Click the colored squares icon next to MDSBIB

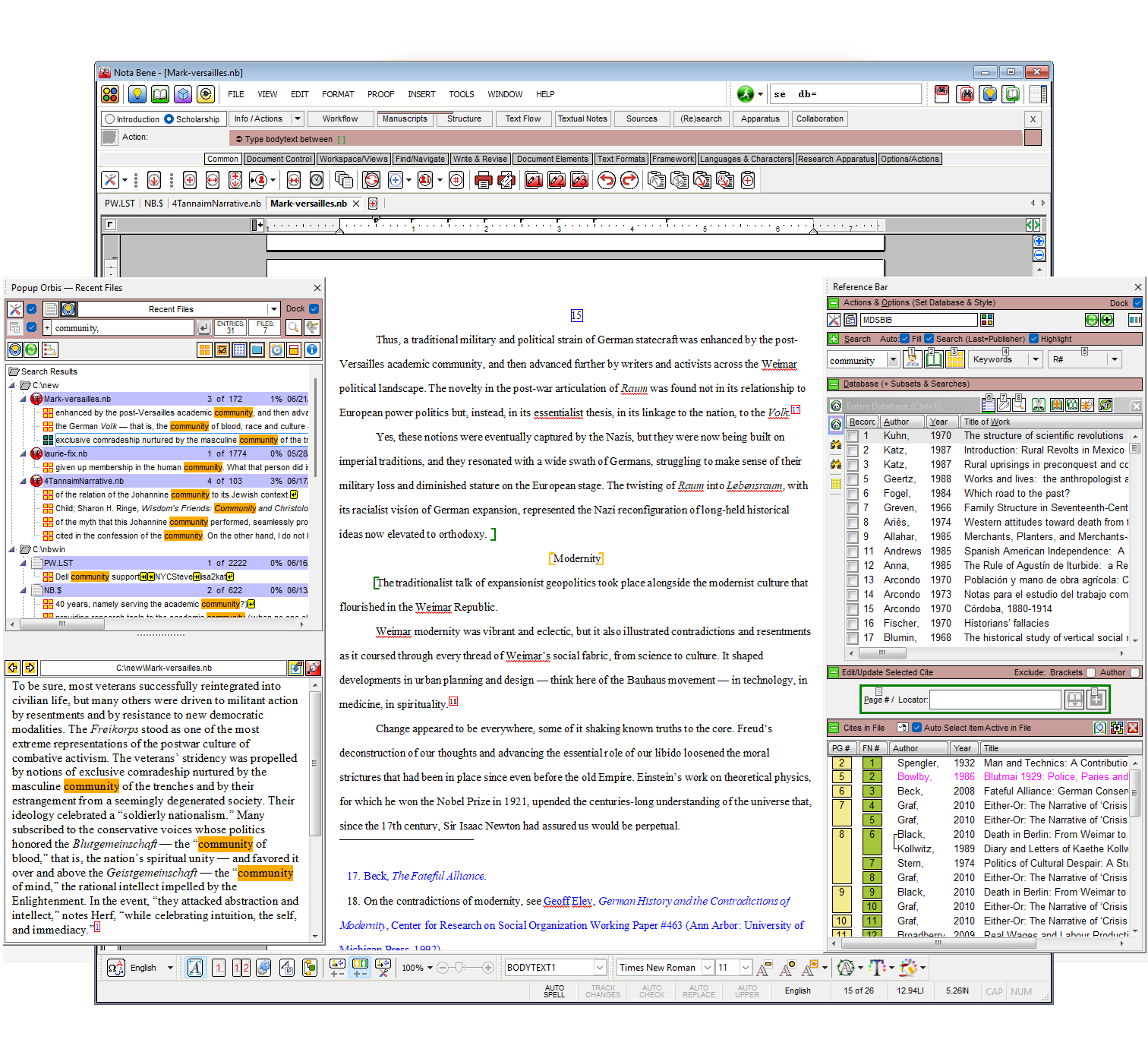coord(987,320)
